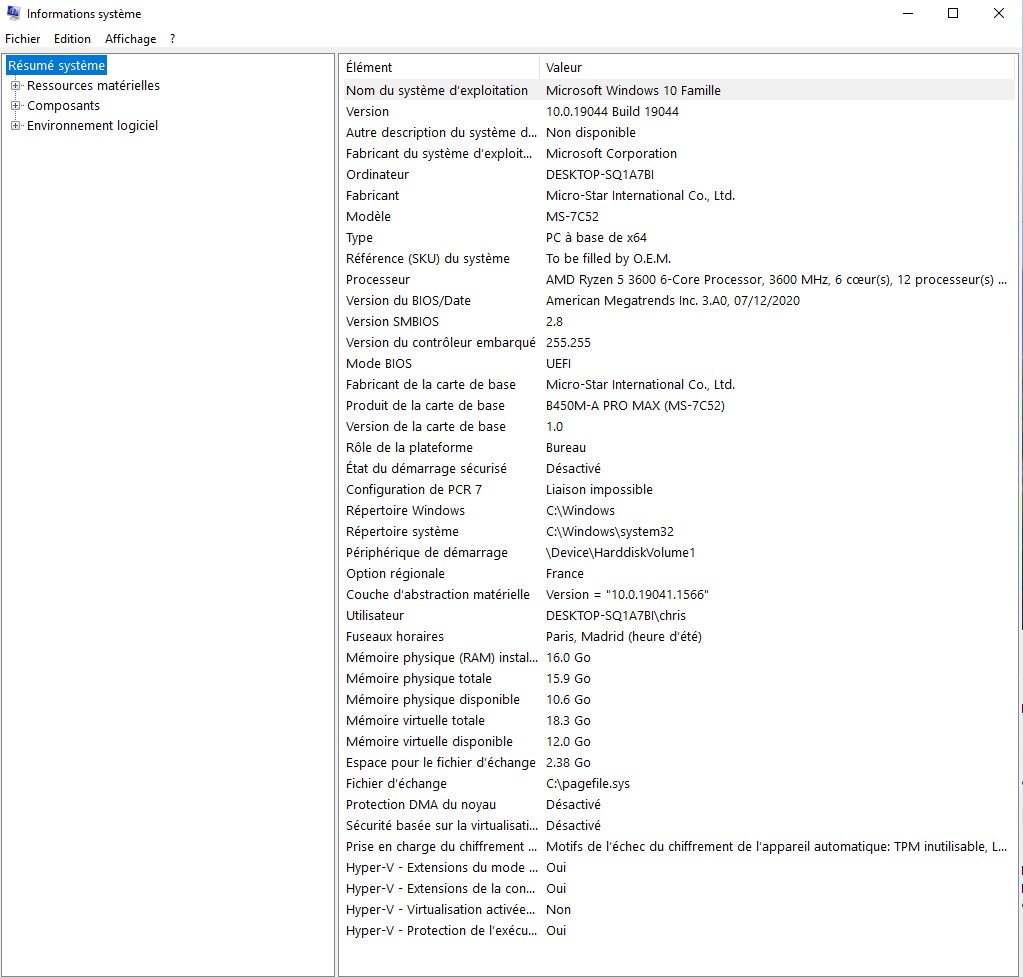
Task: Select the Ordinateur row
Action: click(x=679, y=174)
